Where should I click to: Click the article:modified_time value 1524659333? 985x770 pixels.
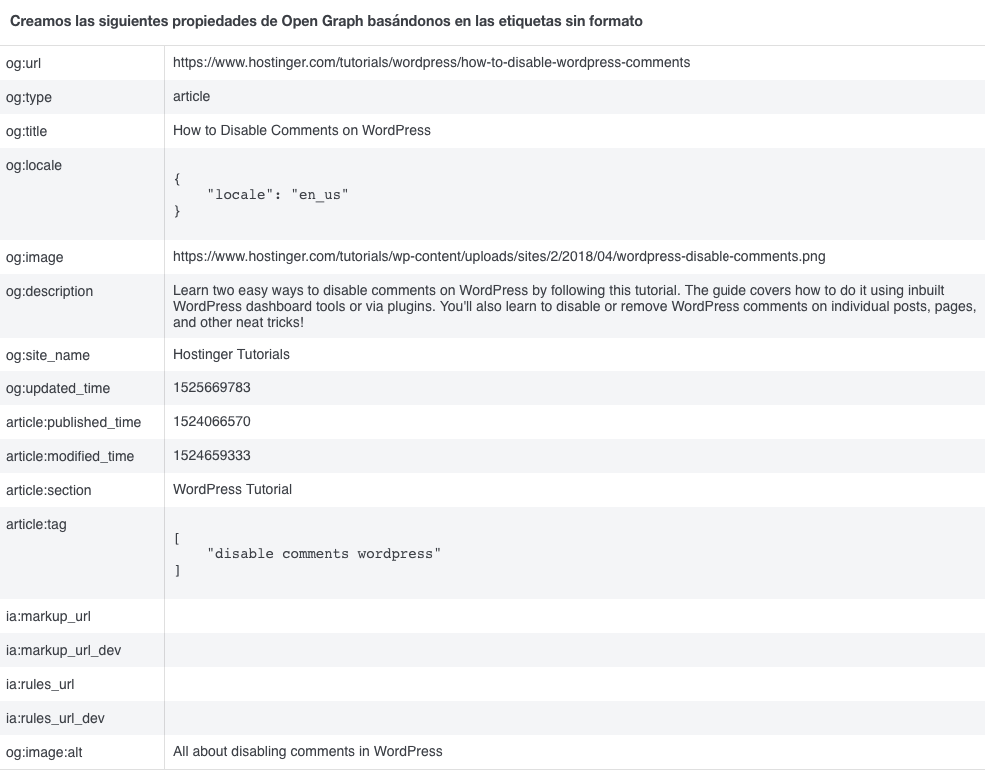pos(212,456)
